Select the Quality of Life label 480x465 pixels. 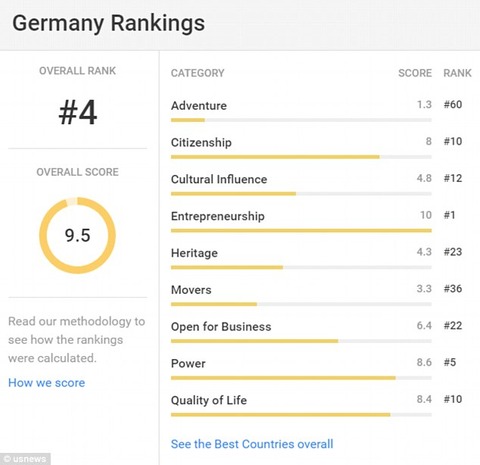[x=209, y=400]
